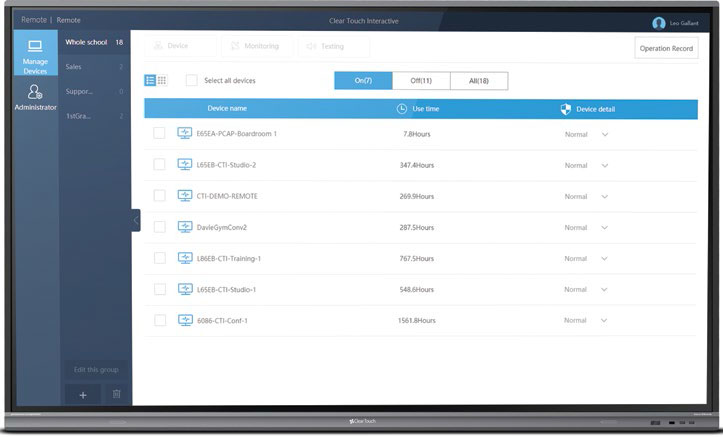Click the CTI-DEMO-REMOTE monitor icon
This screenshot has height=437, width=723.
185,196
